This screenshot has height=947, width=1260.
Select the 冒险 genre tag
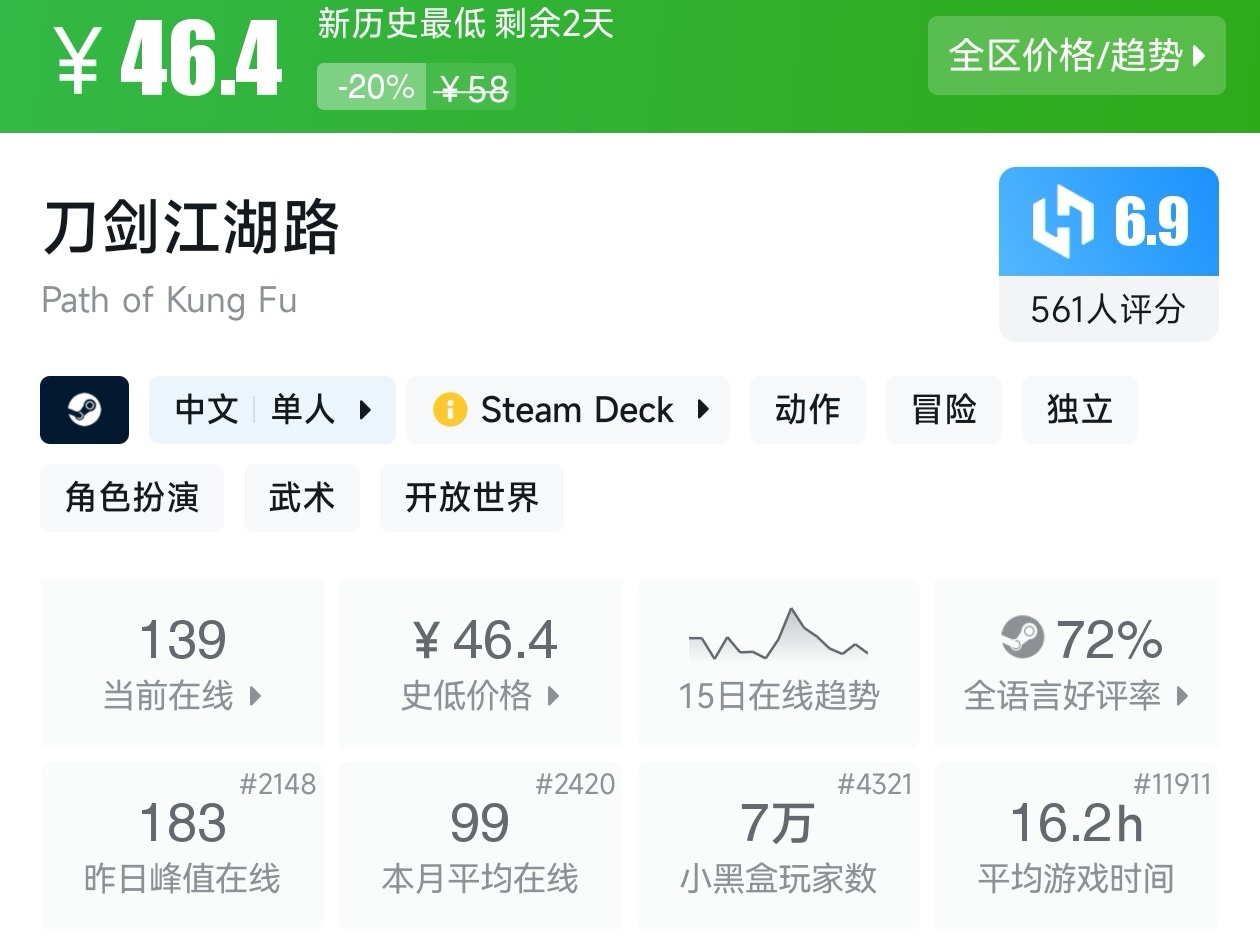[x=943, y=410]
